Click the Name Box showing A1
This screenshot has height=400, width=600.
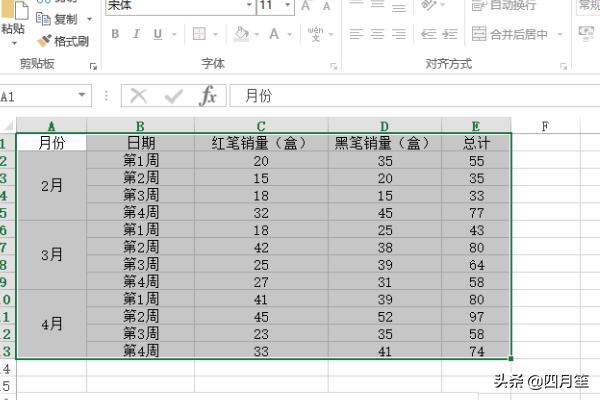(38, 96)
